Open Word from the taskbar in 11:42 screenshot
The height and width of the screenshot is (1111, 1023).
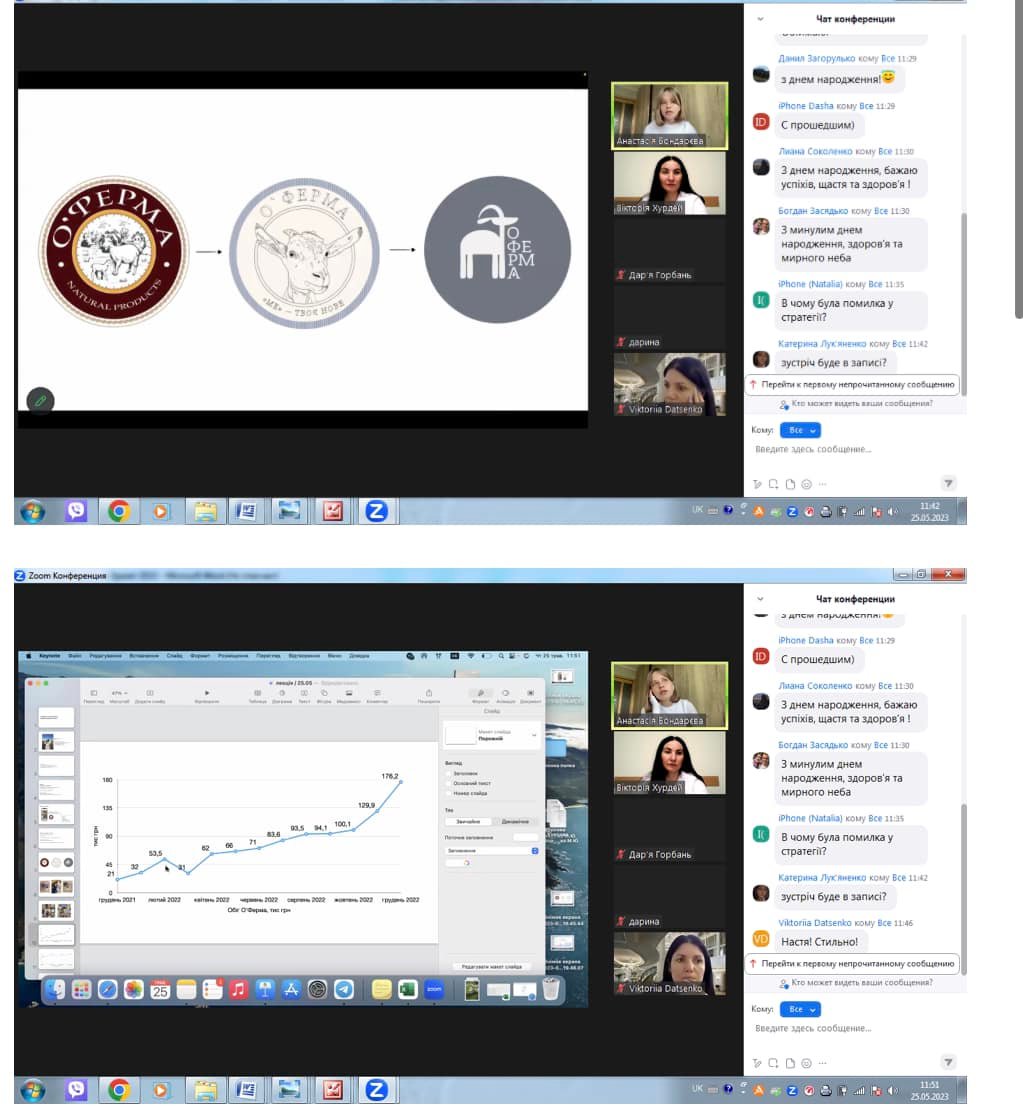point(246,511)
